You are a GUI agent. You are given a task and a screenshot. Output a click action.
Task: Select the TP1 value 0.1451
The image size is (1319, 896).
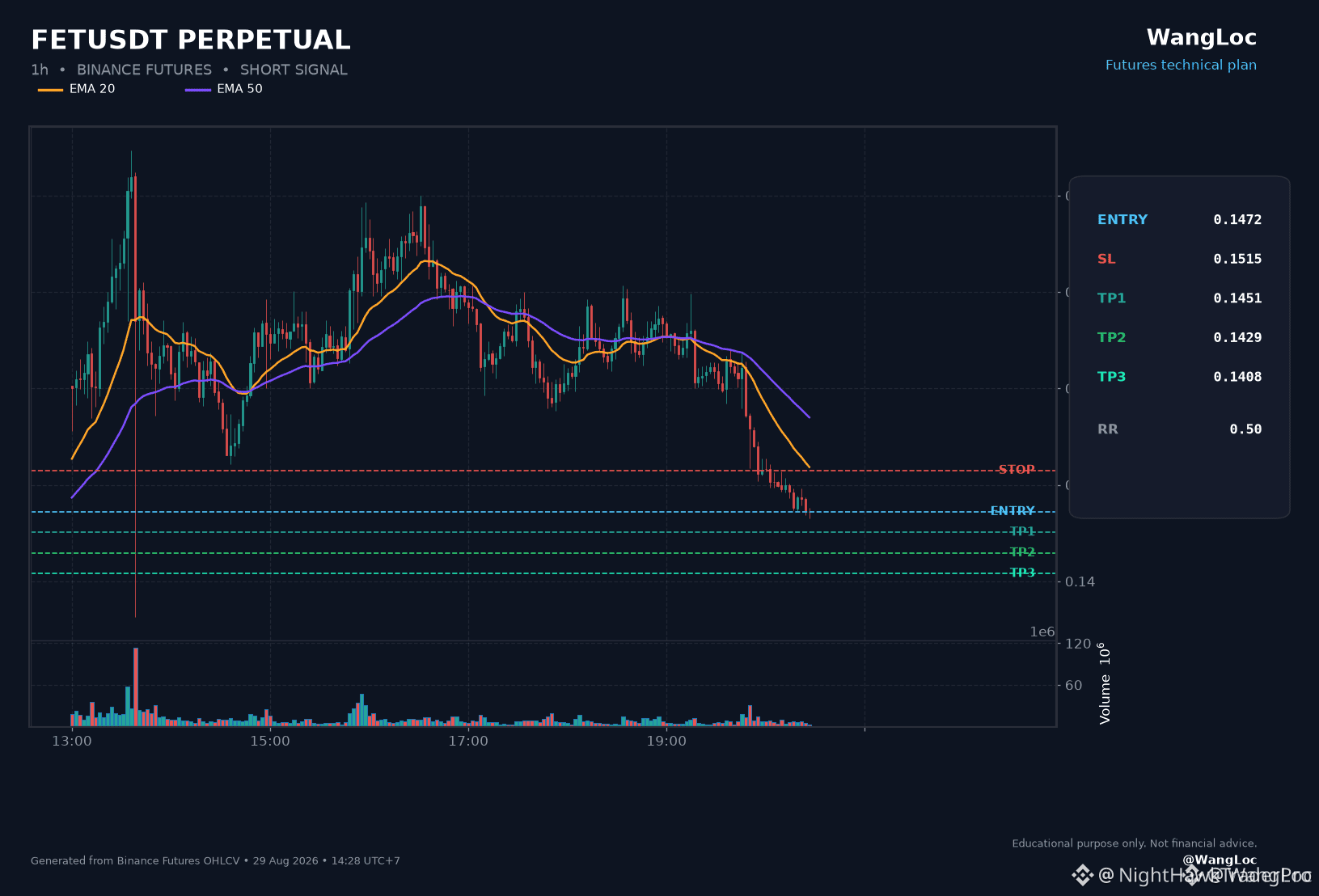coord(1237,298)
